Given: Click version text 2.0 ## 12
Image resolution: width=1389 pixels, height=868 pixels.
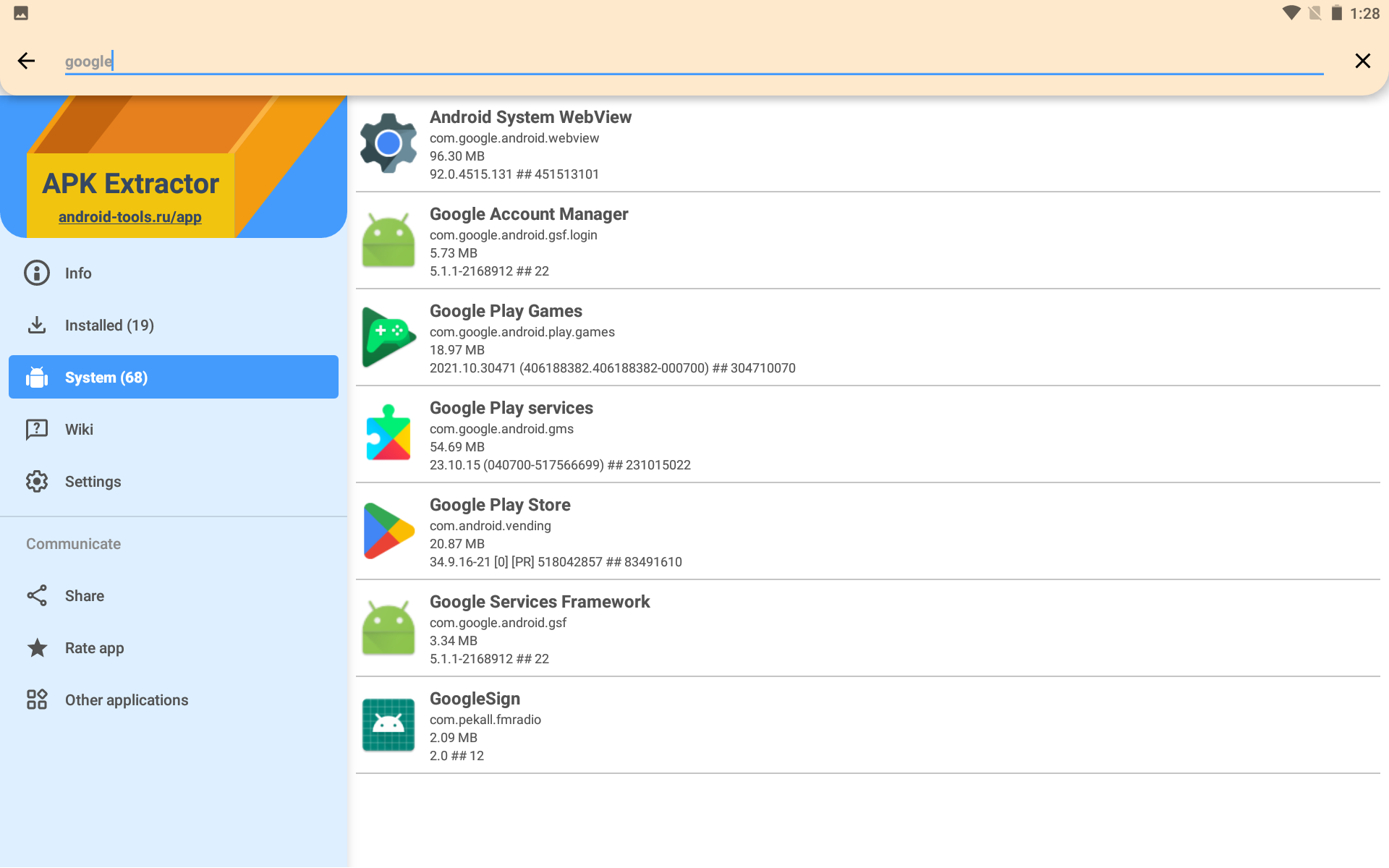Looking at the screenshot, I should (x=456, y=756).
